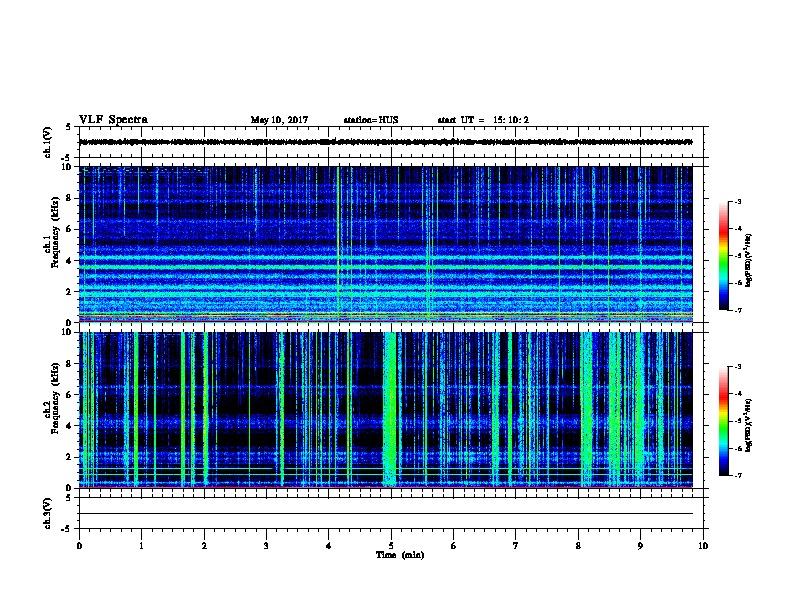
Task: Click time axis tick label "5"
Action: 391,546
